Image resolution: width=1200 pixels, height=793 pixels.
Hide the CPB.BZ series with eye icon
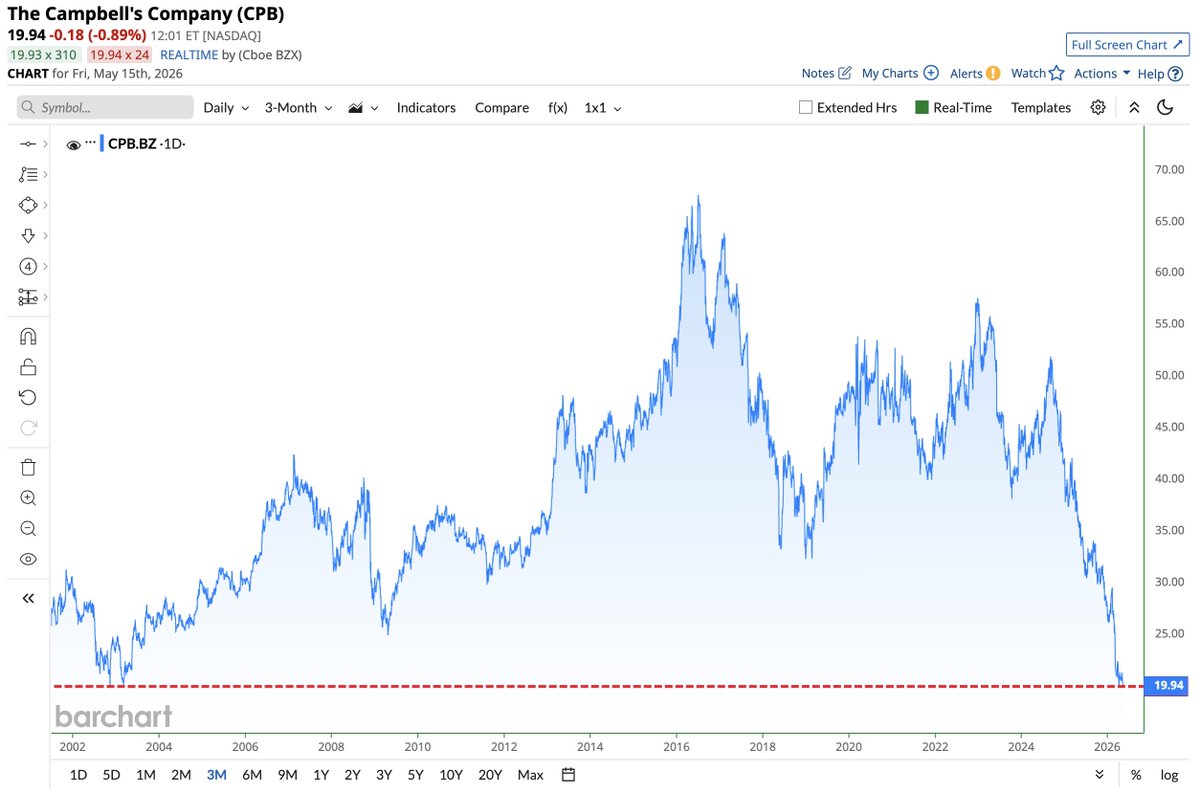click(x=73, y=145)
